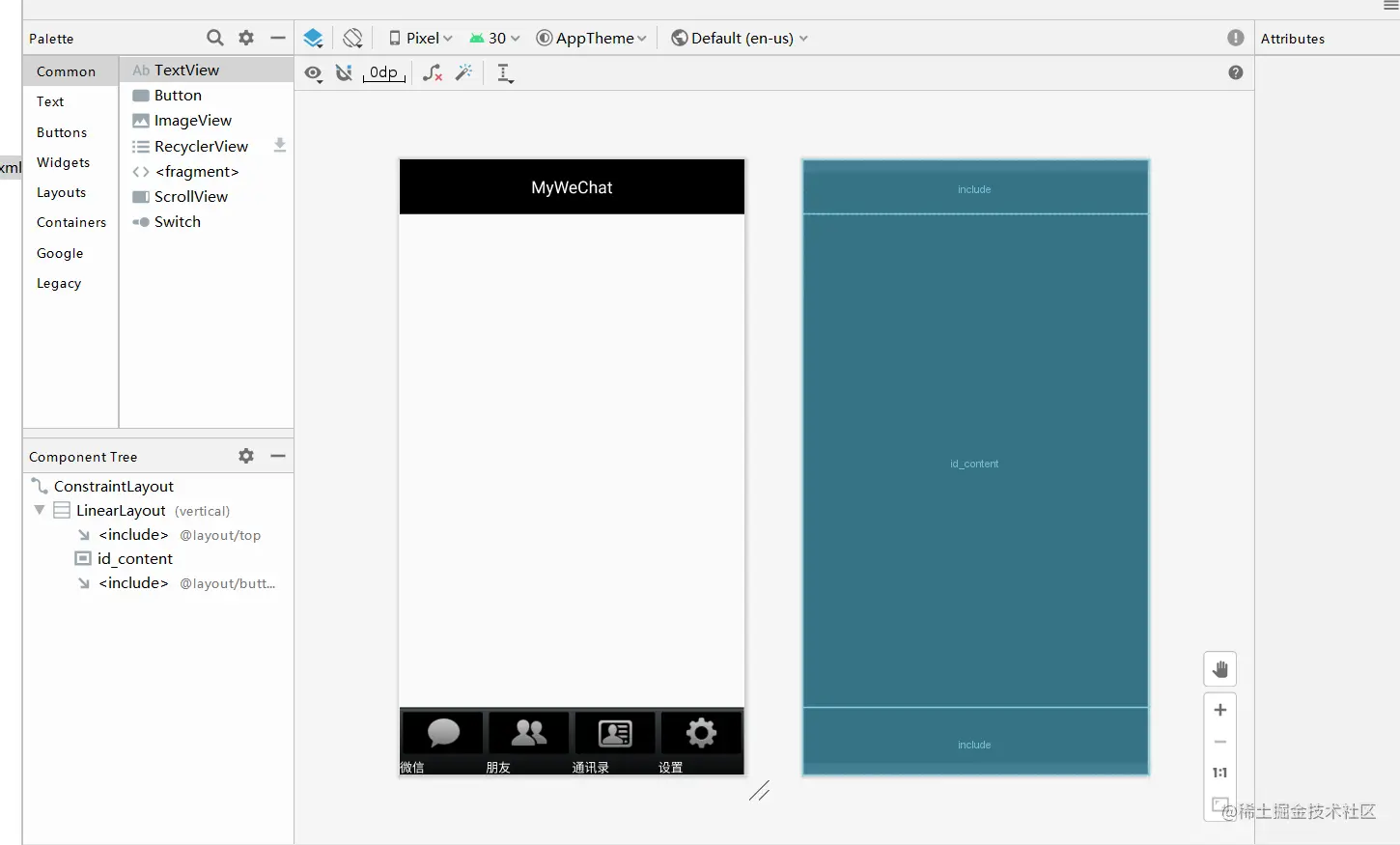Viewport: 1400px width, 845px height.
Task: Clear all constraints
Action: click(433, 73)
